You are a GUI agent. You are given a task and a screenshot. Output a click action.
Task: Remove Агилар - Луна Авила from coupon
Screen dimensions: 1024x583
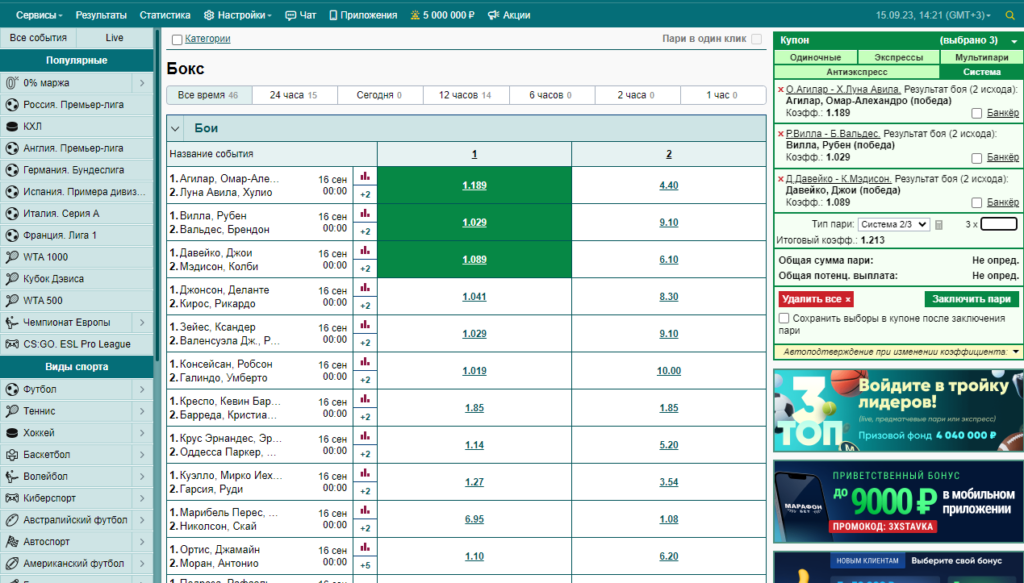[x=780, y=89]
